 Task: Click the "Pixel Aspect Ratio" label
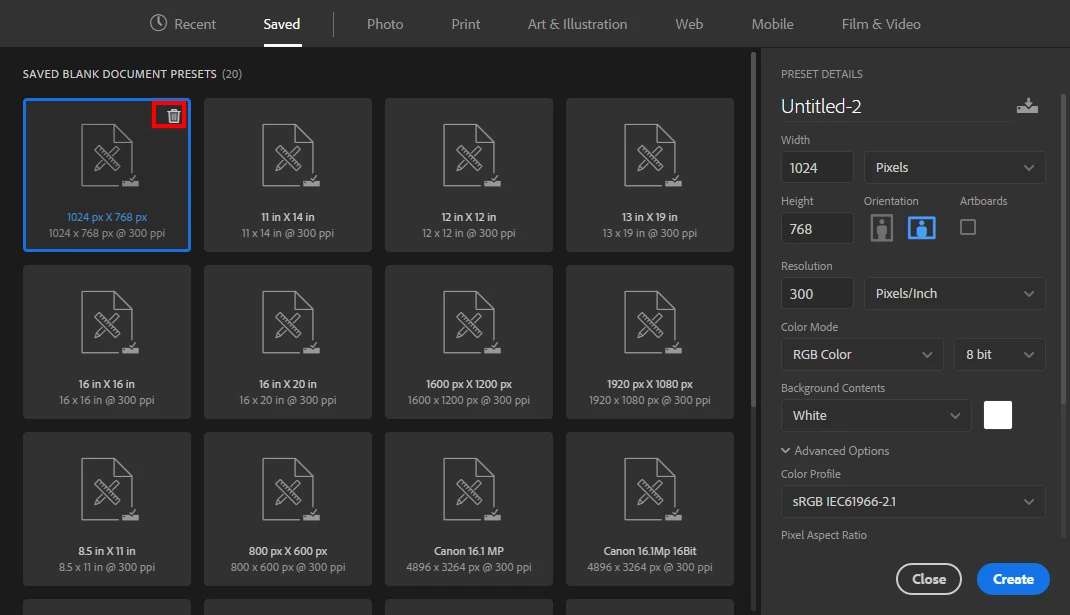click(824, 535)
